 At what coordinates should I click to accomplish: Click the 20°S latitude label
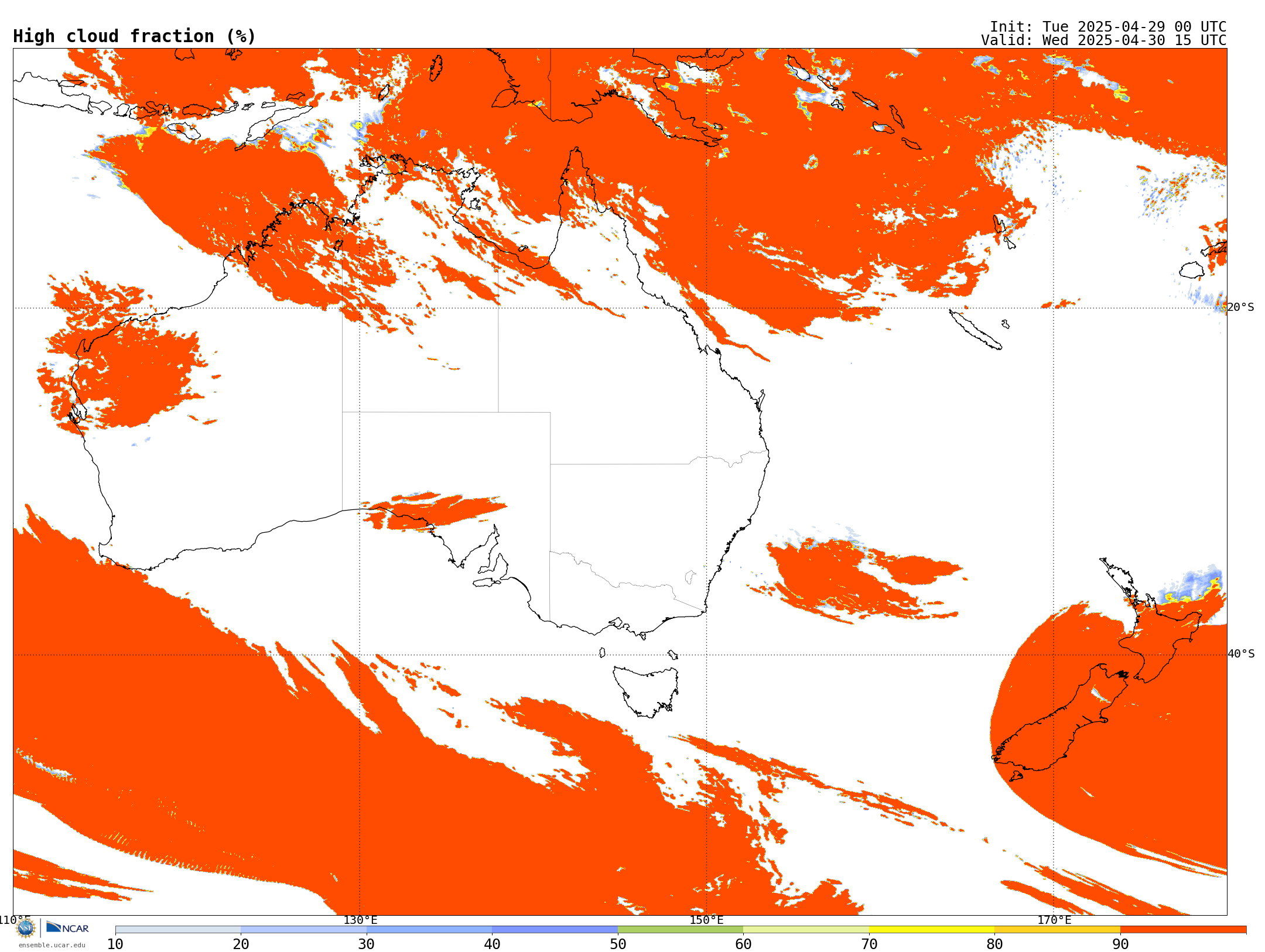coord(1240,307)
